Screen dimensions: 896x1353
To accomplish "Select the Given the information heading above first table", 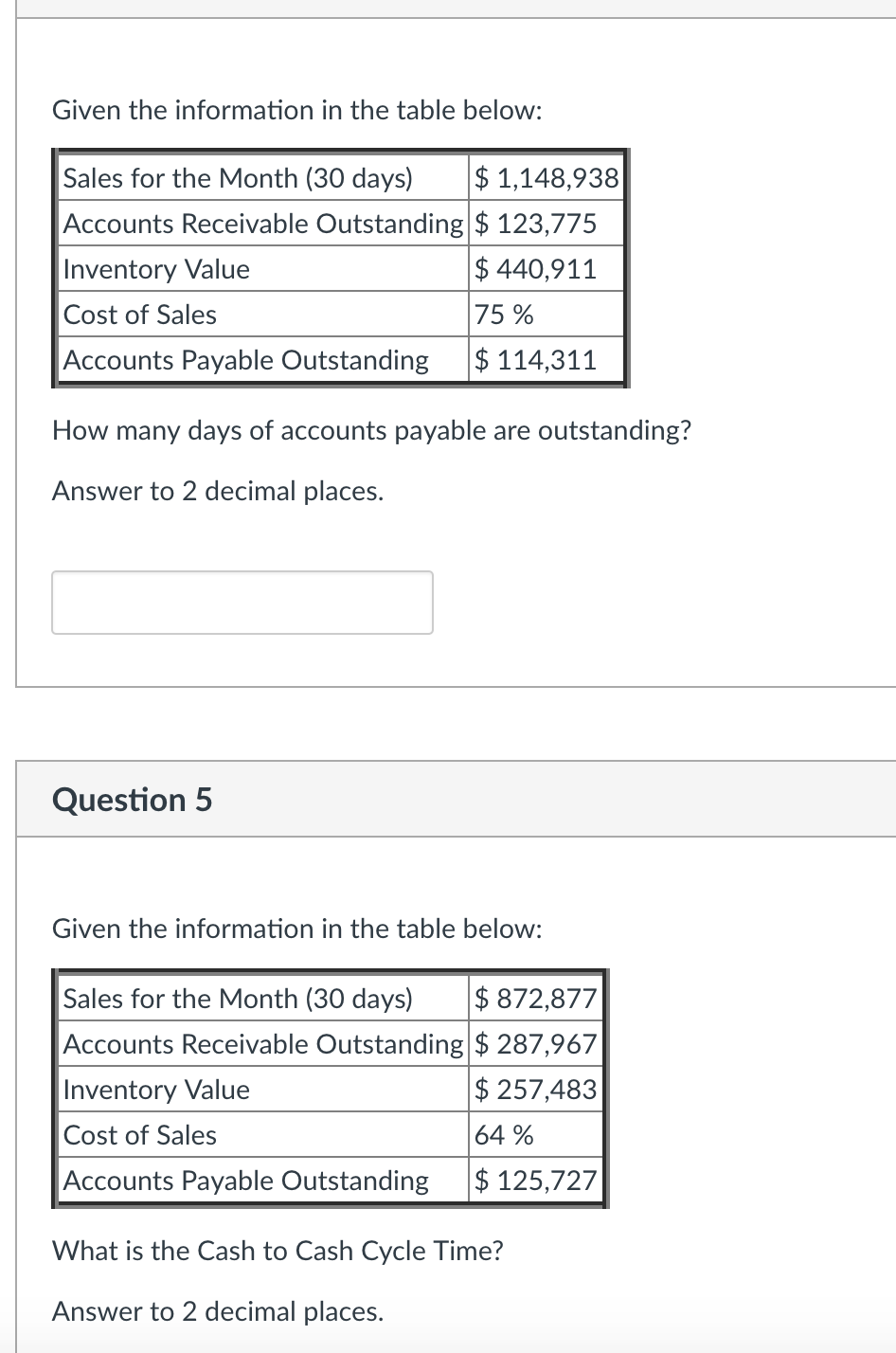I will (296, 110).
